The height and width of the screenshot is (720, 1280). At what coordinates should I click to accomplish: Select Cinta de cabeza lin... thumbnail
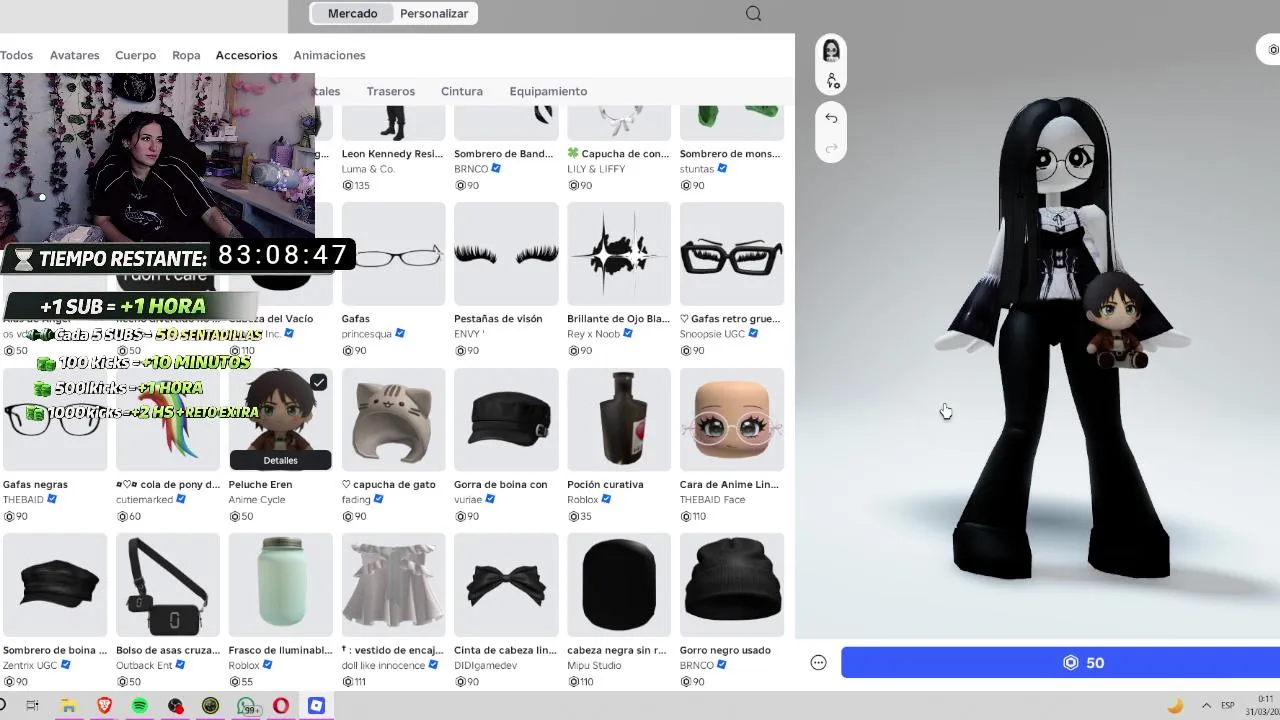coord(506,585)
